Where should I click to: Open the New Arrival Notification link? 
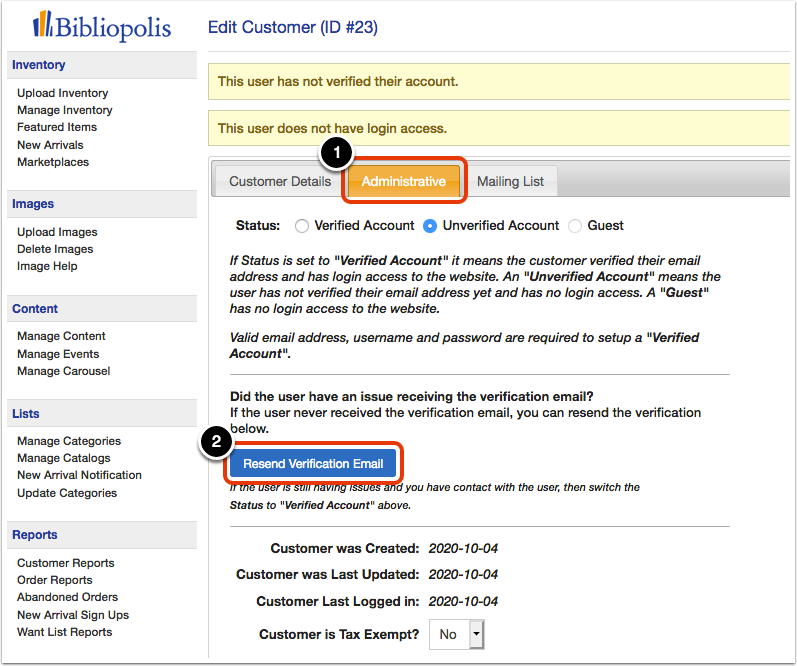tap(79, 475)
